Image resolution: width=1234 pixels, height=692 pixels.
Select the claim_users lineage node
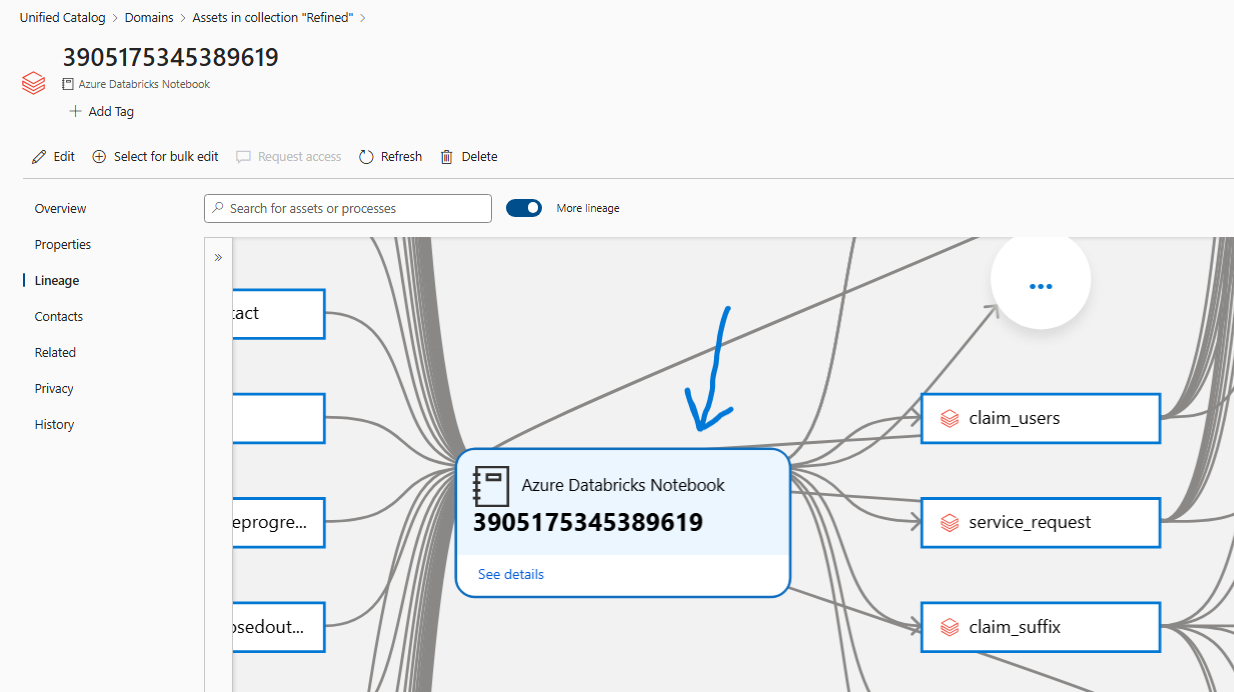[1040, 418]
